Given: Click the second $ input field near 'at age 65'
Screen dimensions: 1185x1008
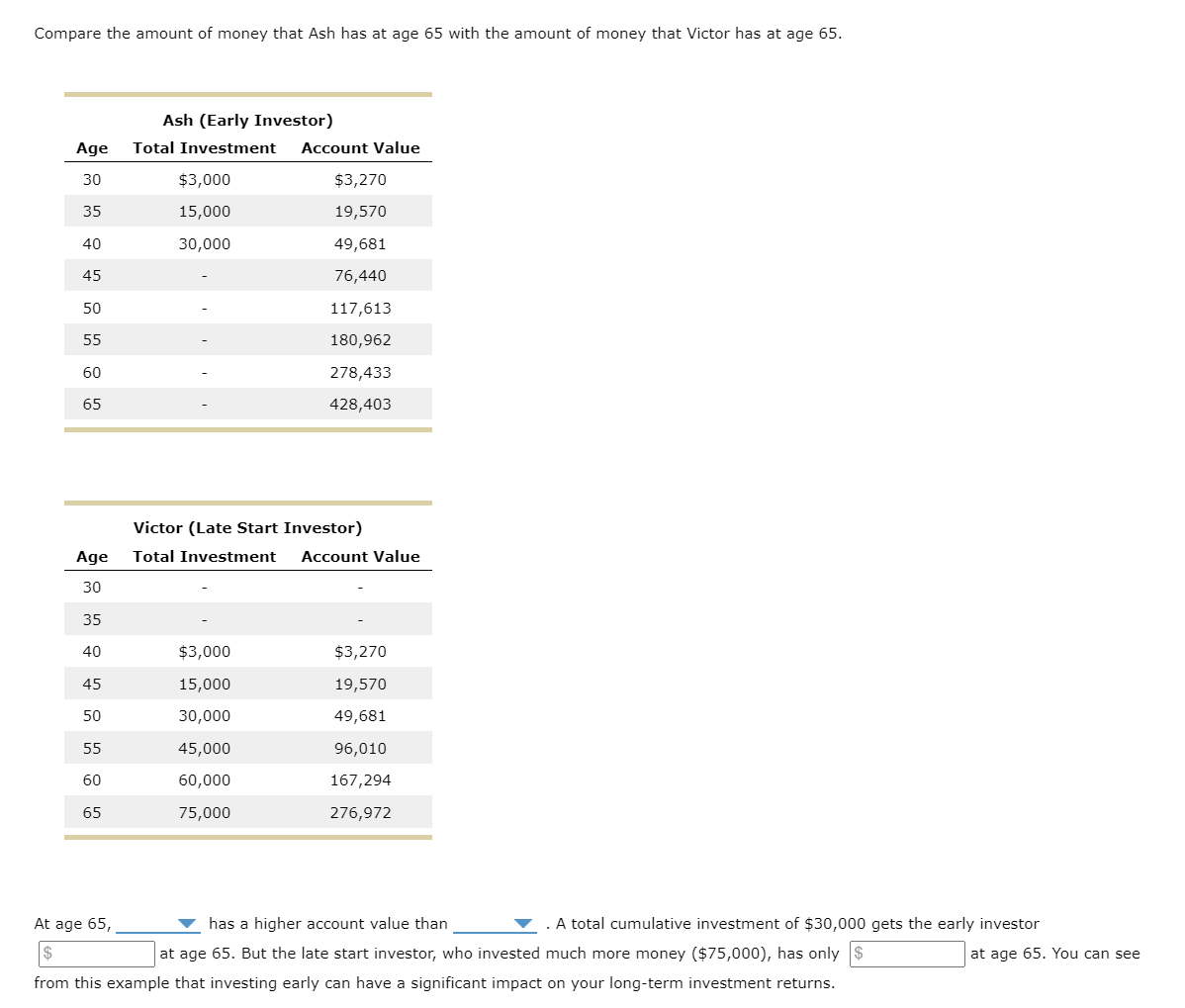Looking at the screenshot, I should pos(907,954).
